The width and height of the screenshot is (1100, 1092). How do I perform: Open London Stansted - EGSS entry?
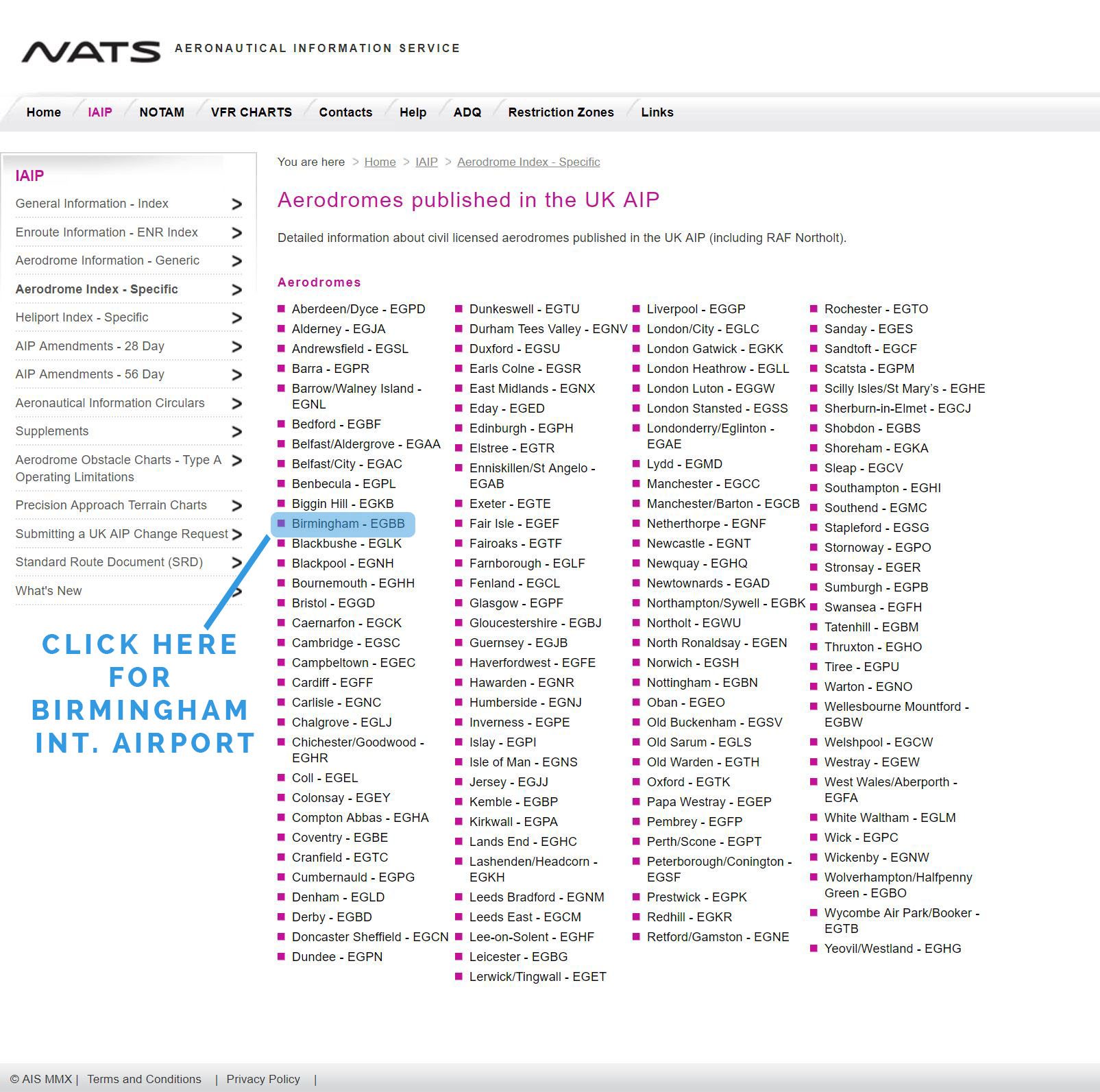pos(718,409)
